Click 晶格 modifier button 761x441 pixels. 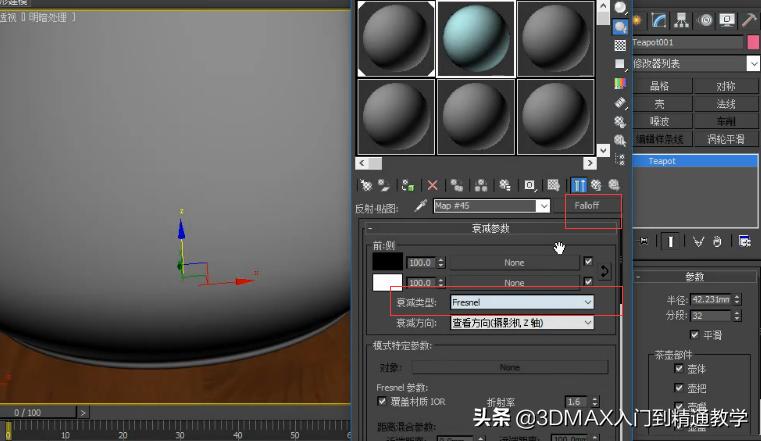pos(660,86)
